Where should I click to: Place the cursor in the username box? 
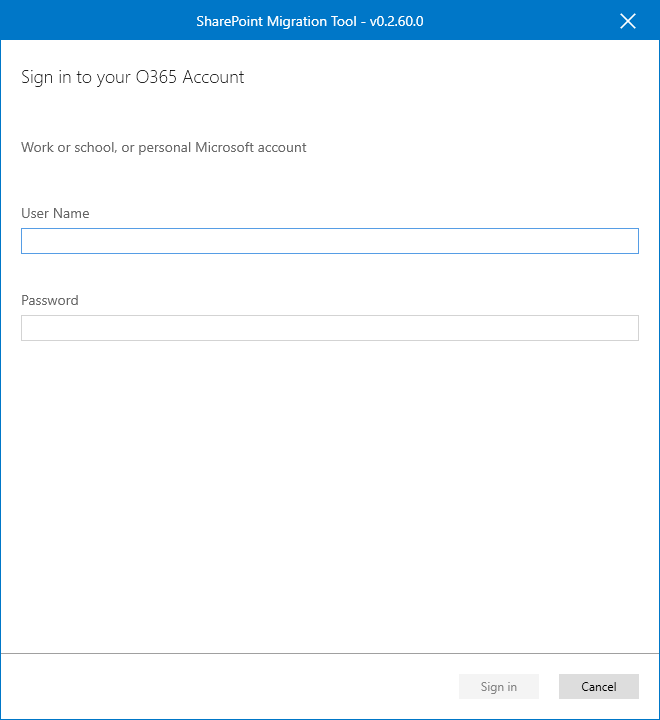pos(329,241)
